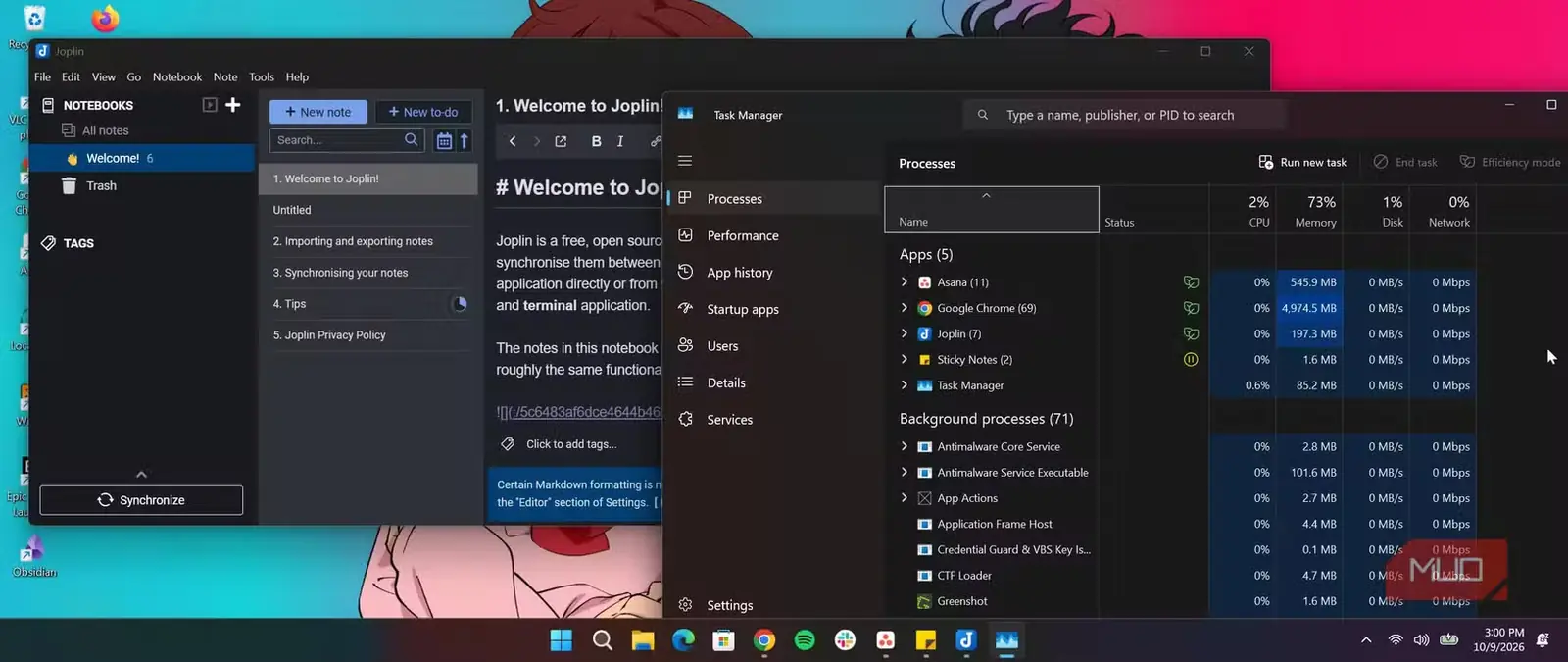Create a New note in Joplin
This screenshot has height=662, width=1568.
(x=318, y=112)
